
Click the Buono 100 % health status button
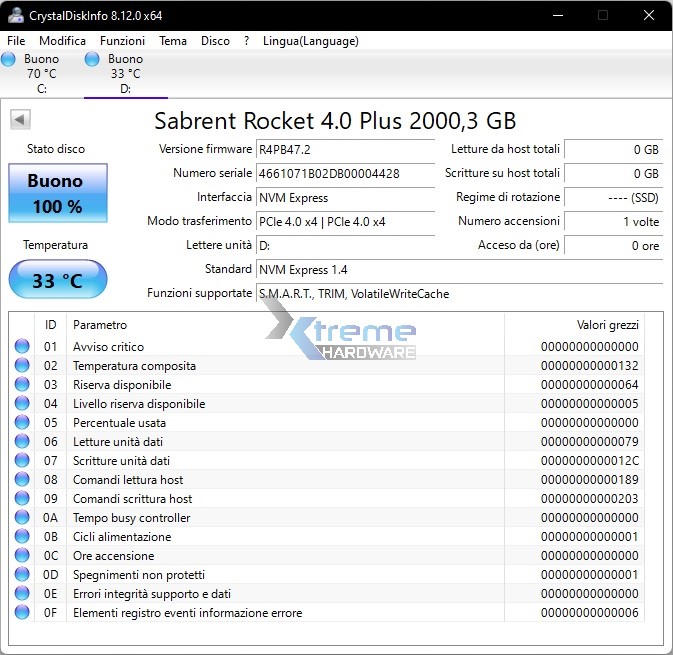coord(55,194)
